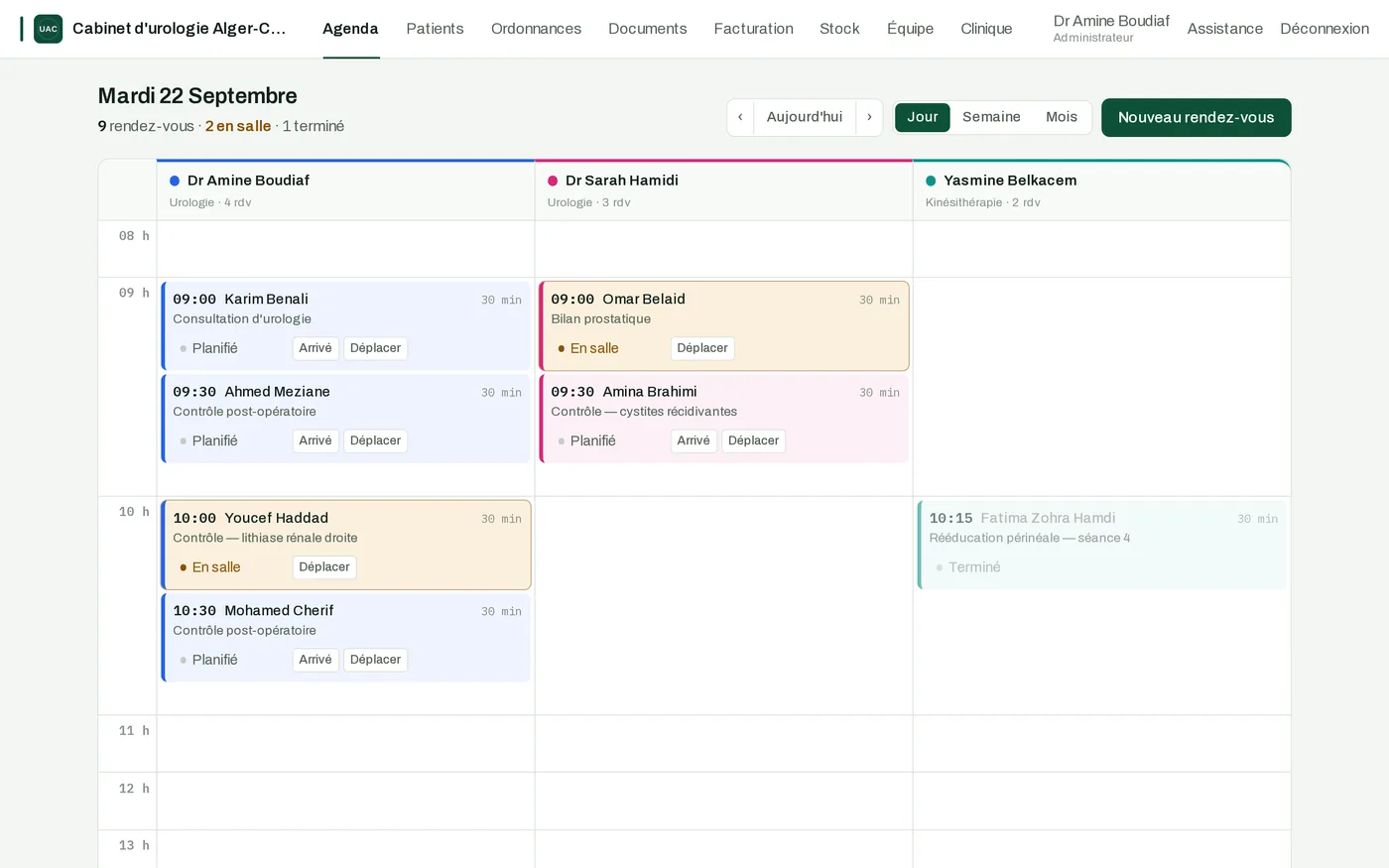This screenshot has width=1389, height=868.
Task: Click the UAC clinic logo icon
Action: pyautogui.click(x=48, y=29)
